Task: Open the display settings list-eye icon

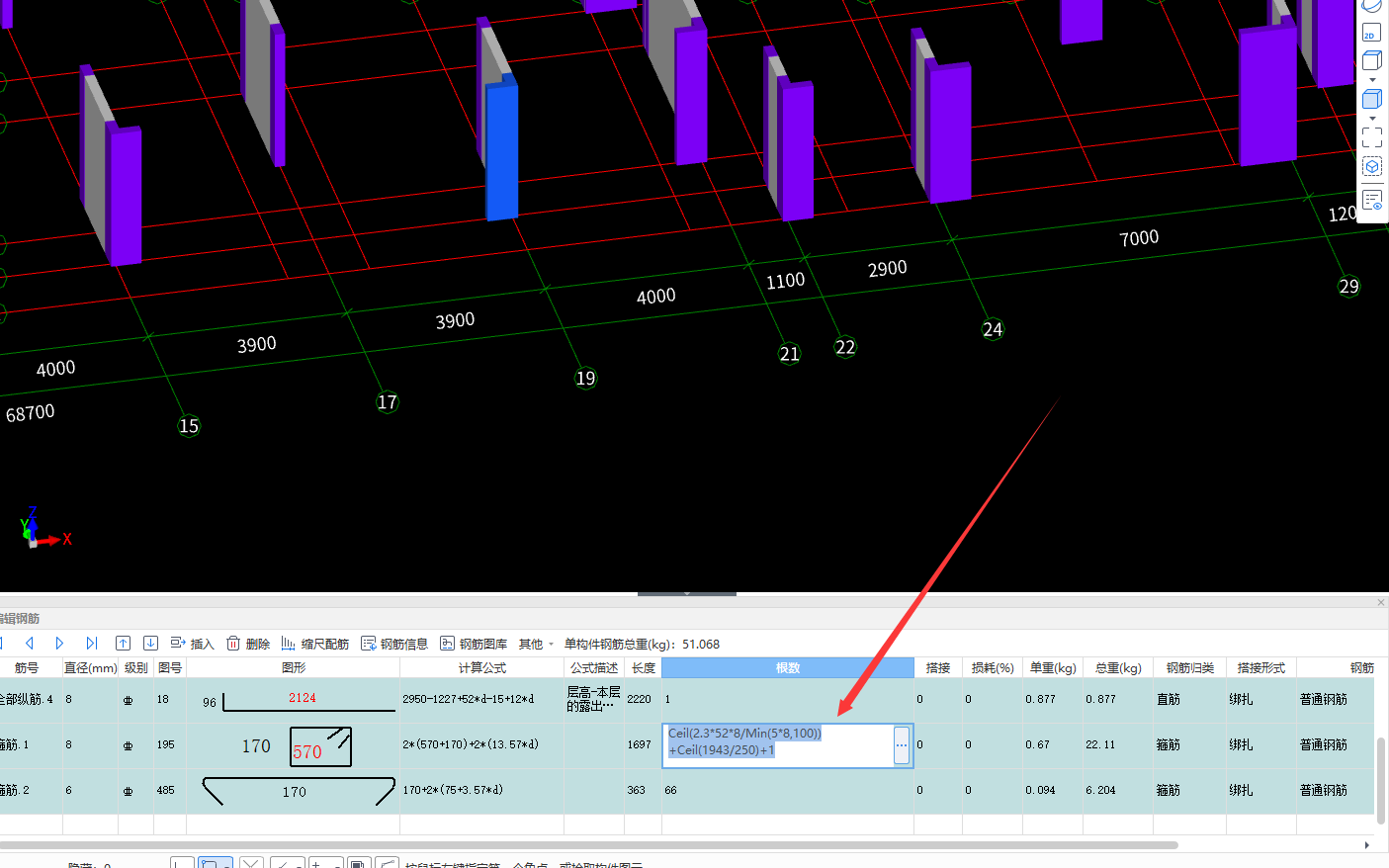Action: (1371, 201)
